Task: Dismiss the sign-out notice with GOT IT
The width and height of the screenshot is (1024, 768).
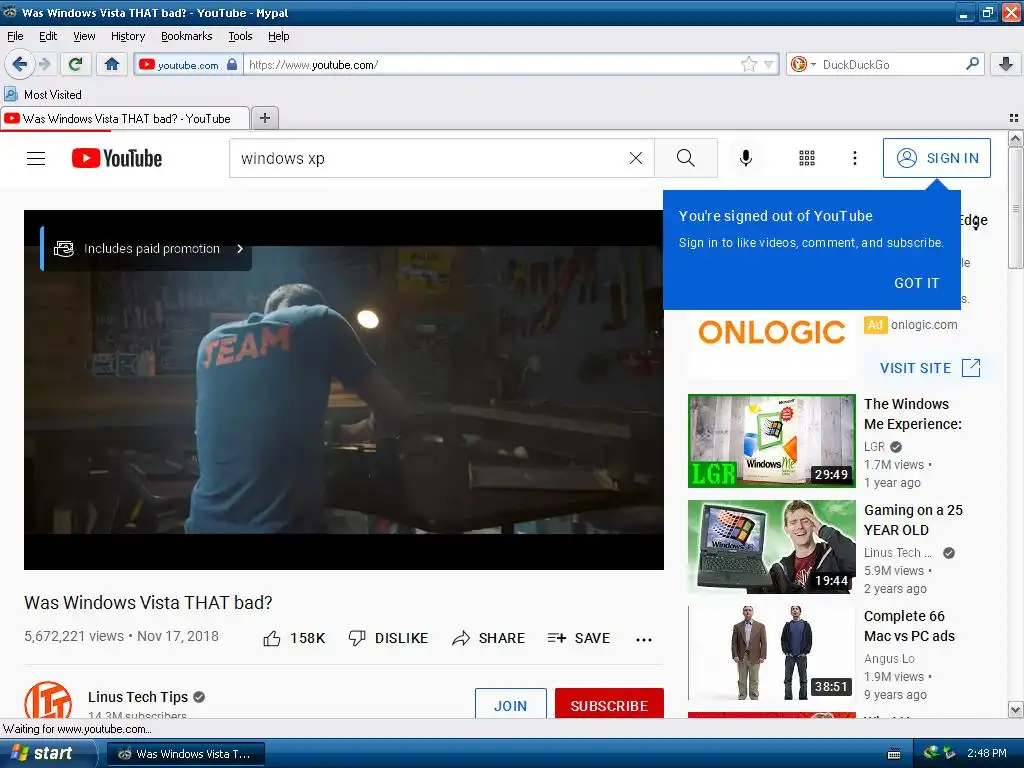Action: click(x=916, y=283)
